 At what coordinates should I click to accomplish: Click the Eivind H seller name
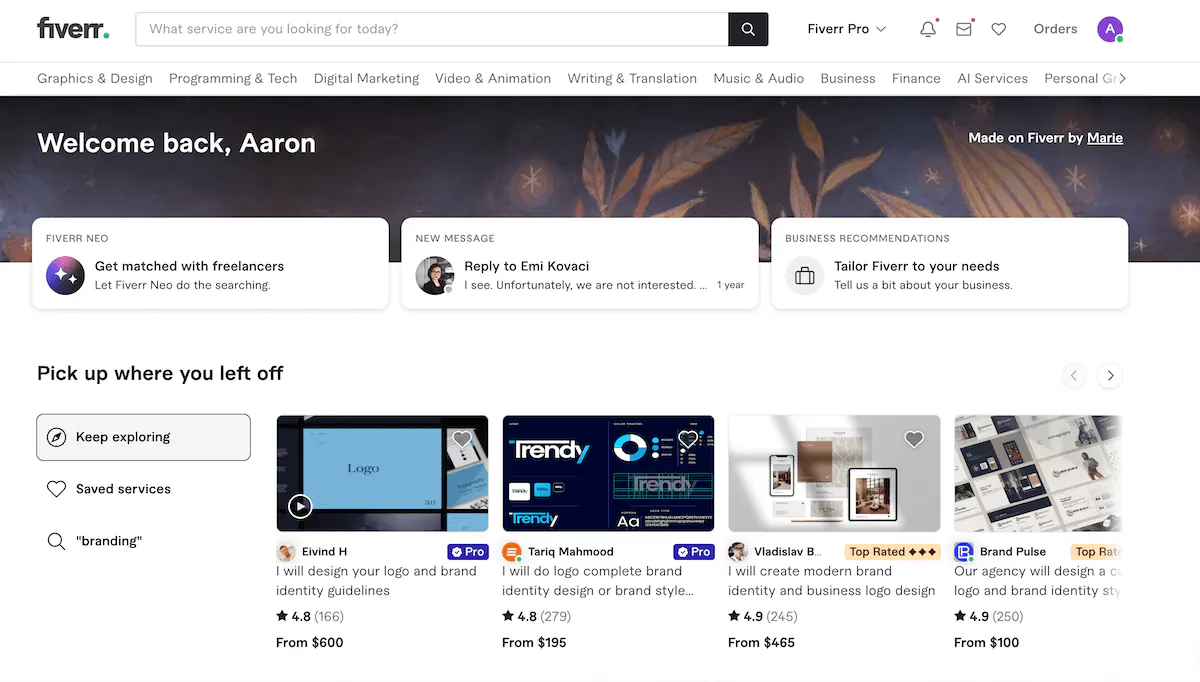tap(325, 552)
